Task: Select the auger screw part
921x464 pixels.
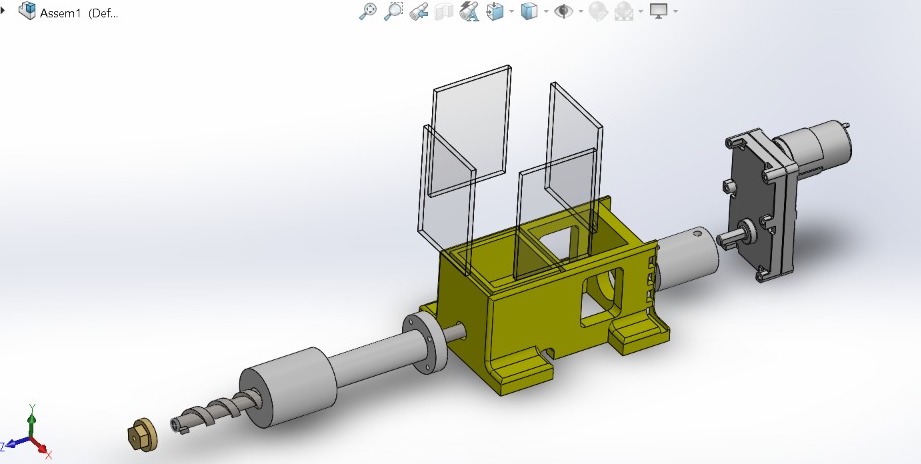Action: pos(215,410)
